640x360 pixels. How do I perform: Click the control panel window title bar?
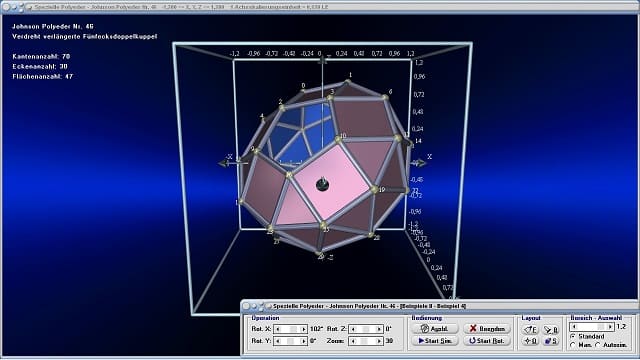click(439, 306)
